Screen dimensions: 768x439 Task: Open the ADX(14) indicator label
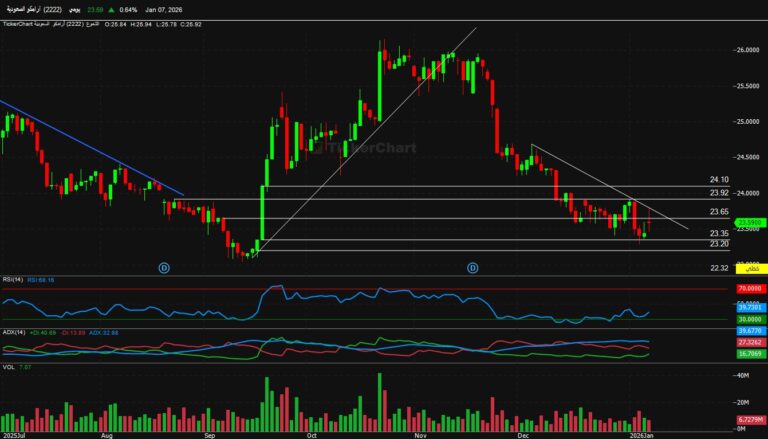13,331
